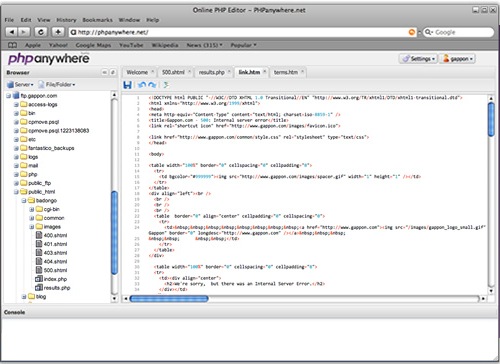Go forward with the browser forward arrow
The height and width of the screenshot is (364, 500).
click(x=24, y=32)
